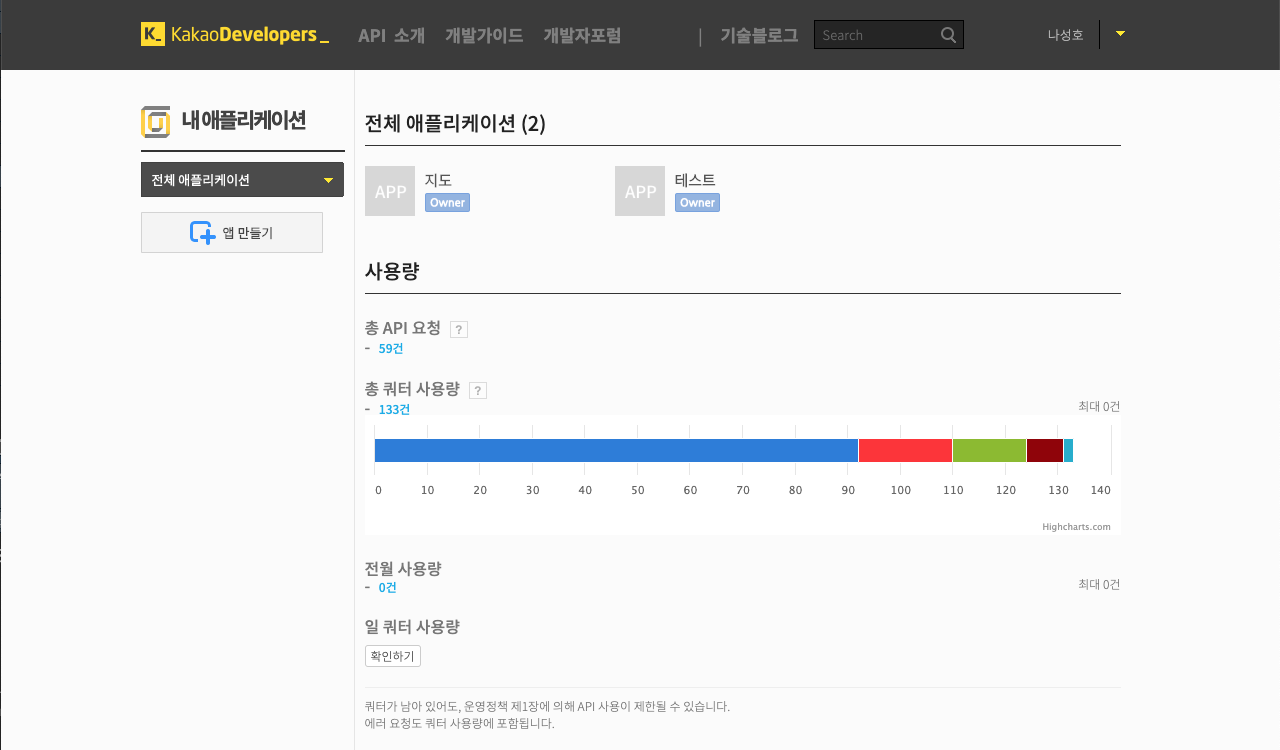Open the 기술블로그 link
The image size is (1280, 750).
pyautogui.click(x=759, y=35)
